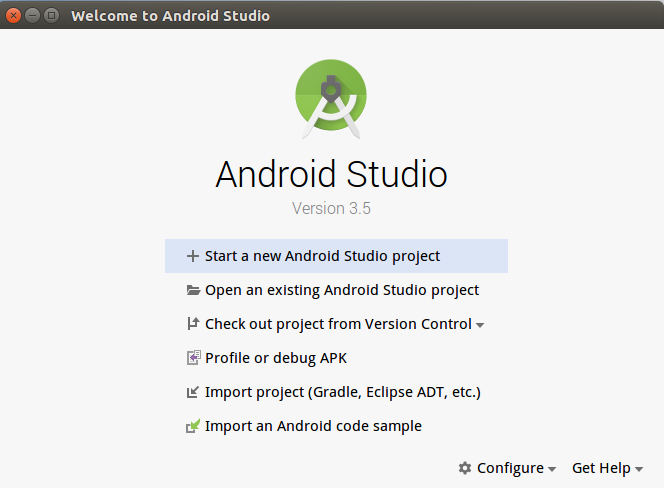Expand Check out project from Version Control

[335, 324]
